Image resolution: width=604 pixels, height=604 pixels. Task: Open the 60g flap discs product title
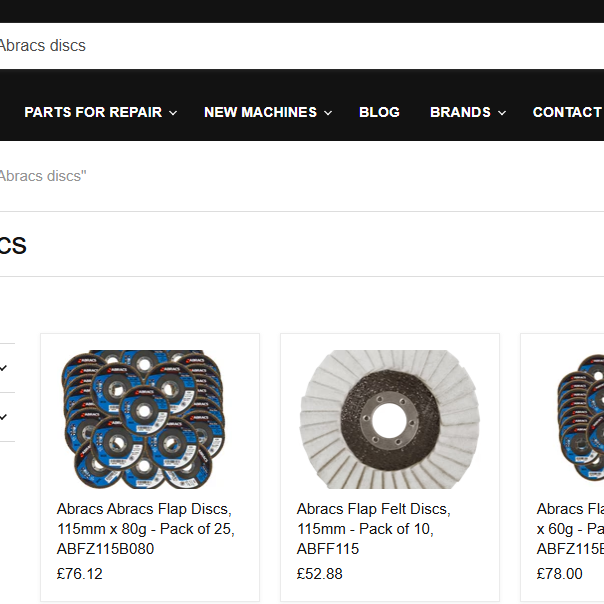pyautogui.click(x=570, y=529)
